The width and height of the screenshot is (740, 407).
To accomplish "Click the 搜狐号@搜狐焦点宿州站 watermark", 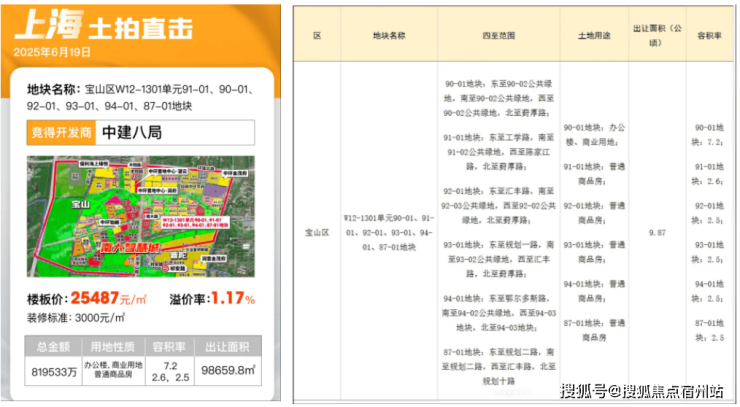I will (645, 389).
